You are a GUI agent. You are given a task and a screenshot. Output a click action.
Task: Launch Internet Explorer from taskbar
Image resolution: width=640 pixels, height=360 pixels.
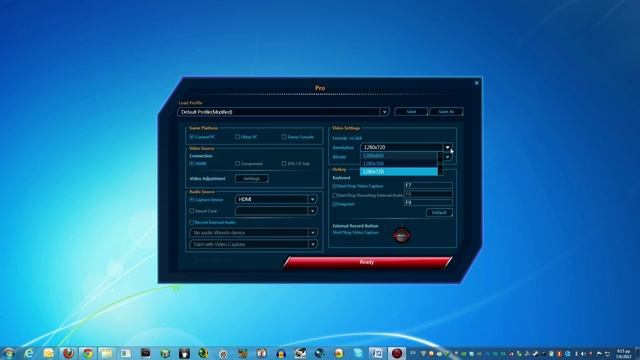pyautogui.click(x=29, y=353)
